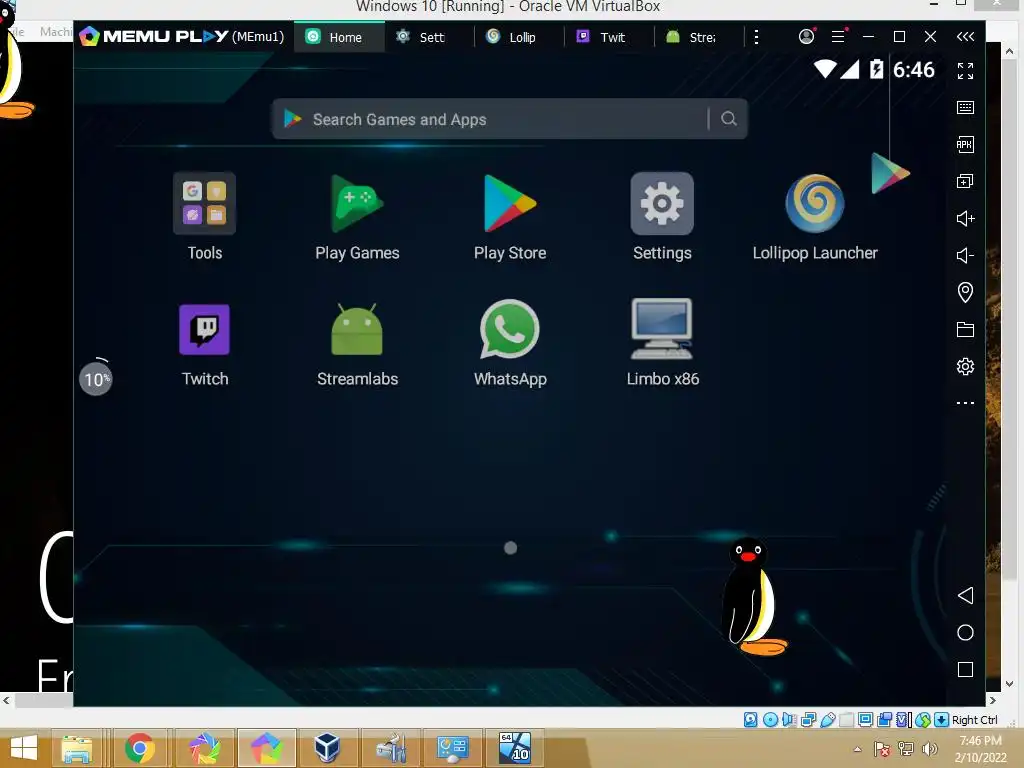
Task: Click the VirtualBox horizontal scrollbar left arrow
Action: tap(7, 700)
